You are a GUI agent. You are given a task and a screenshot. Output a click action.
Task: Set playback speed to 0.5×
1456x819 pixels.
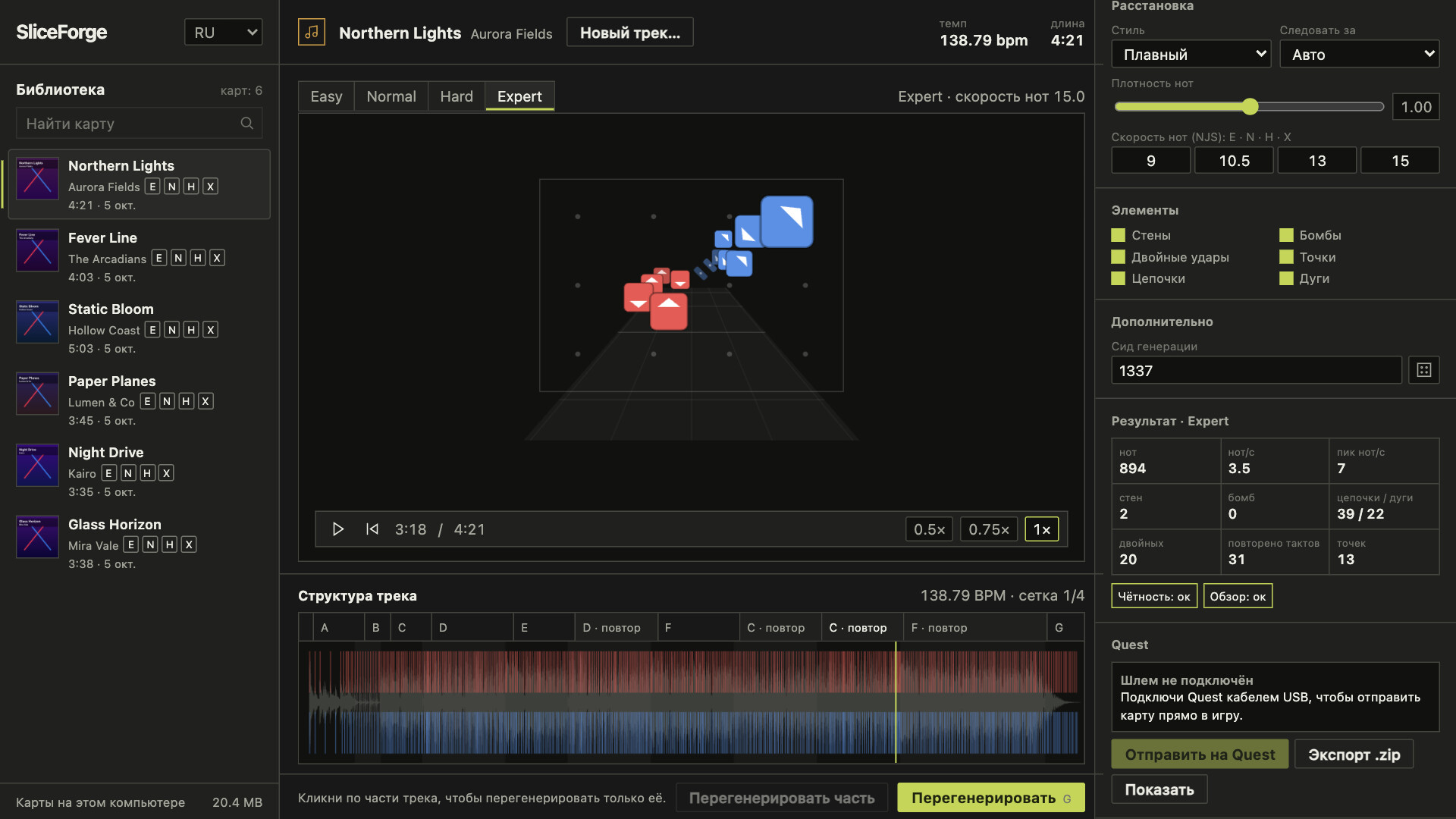pyautogui.click(x=929, y=529)
